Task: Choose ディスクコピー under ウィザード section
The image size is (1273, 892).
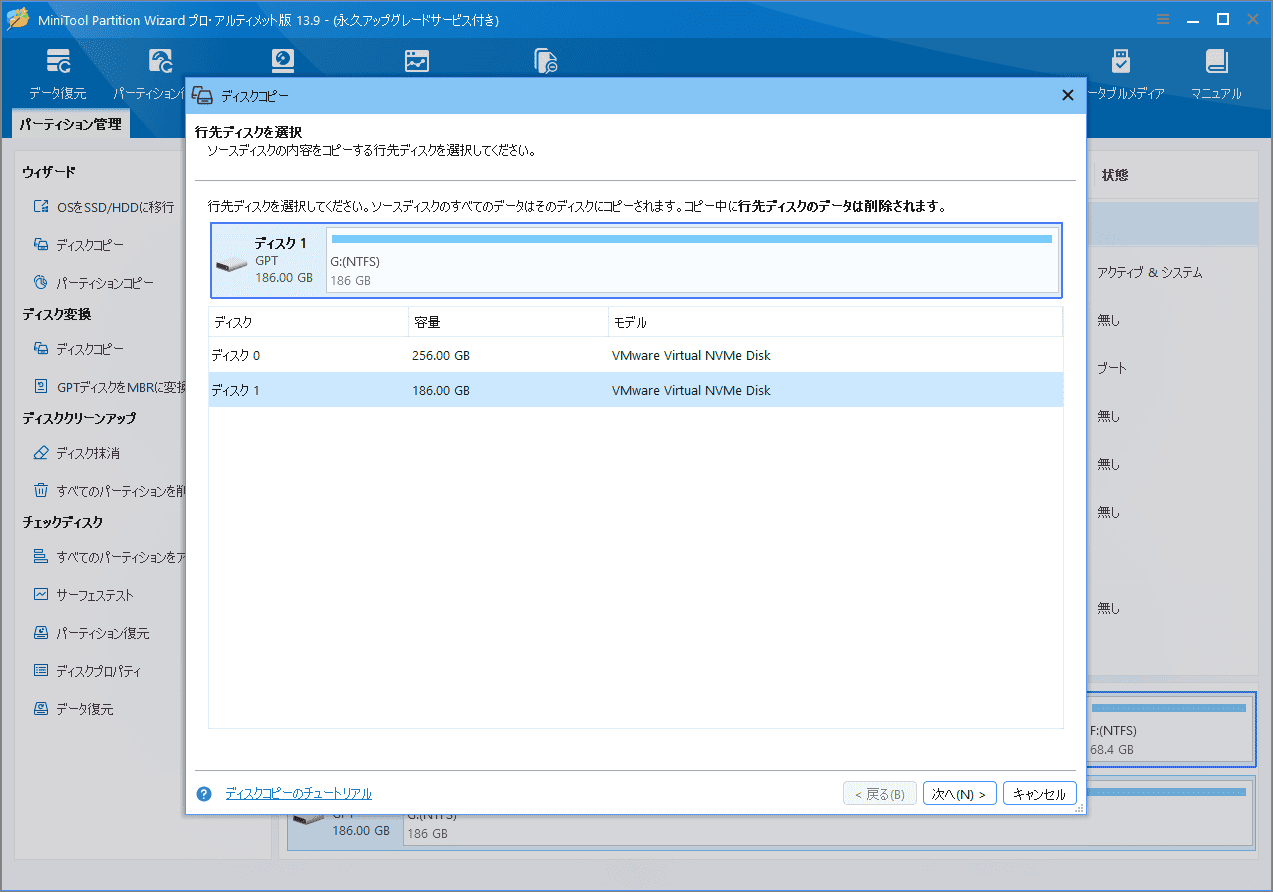Action: pos(79,245)
